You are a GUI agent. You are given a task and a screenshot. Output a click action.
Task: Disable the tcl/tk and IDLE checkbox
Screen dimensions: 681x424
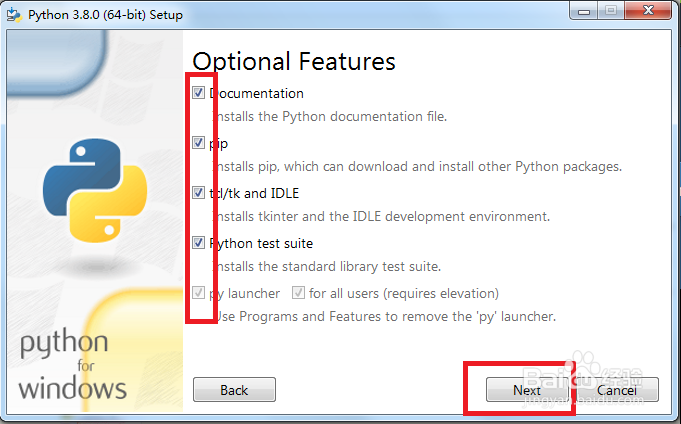(199, 193)
